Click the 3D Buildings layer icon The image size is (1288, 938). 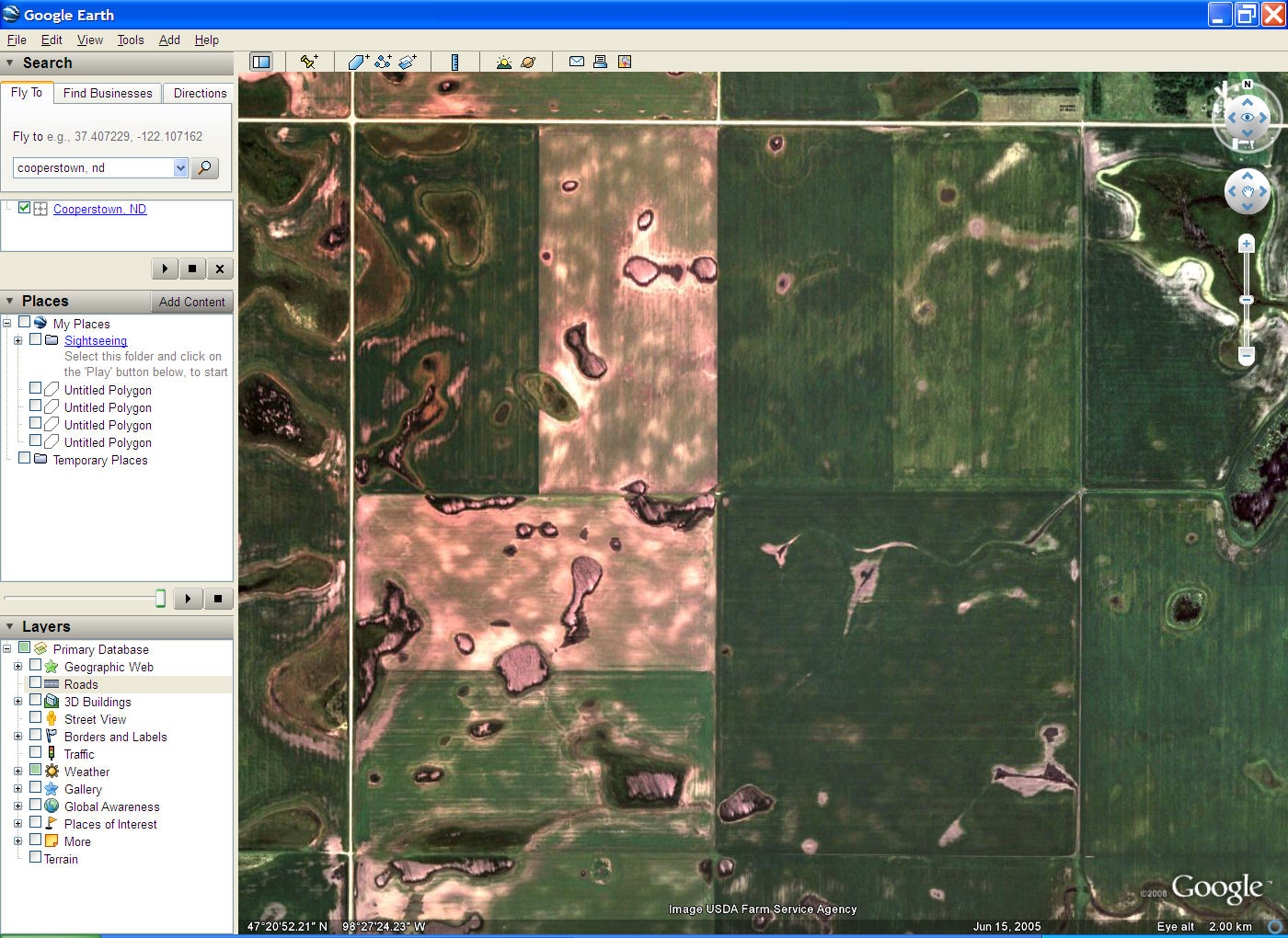52,702
